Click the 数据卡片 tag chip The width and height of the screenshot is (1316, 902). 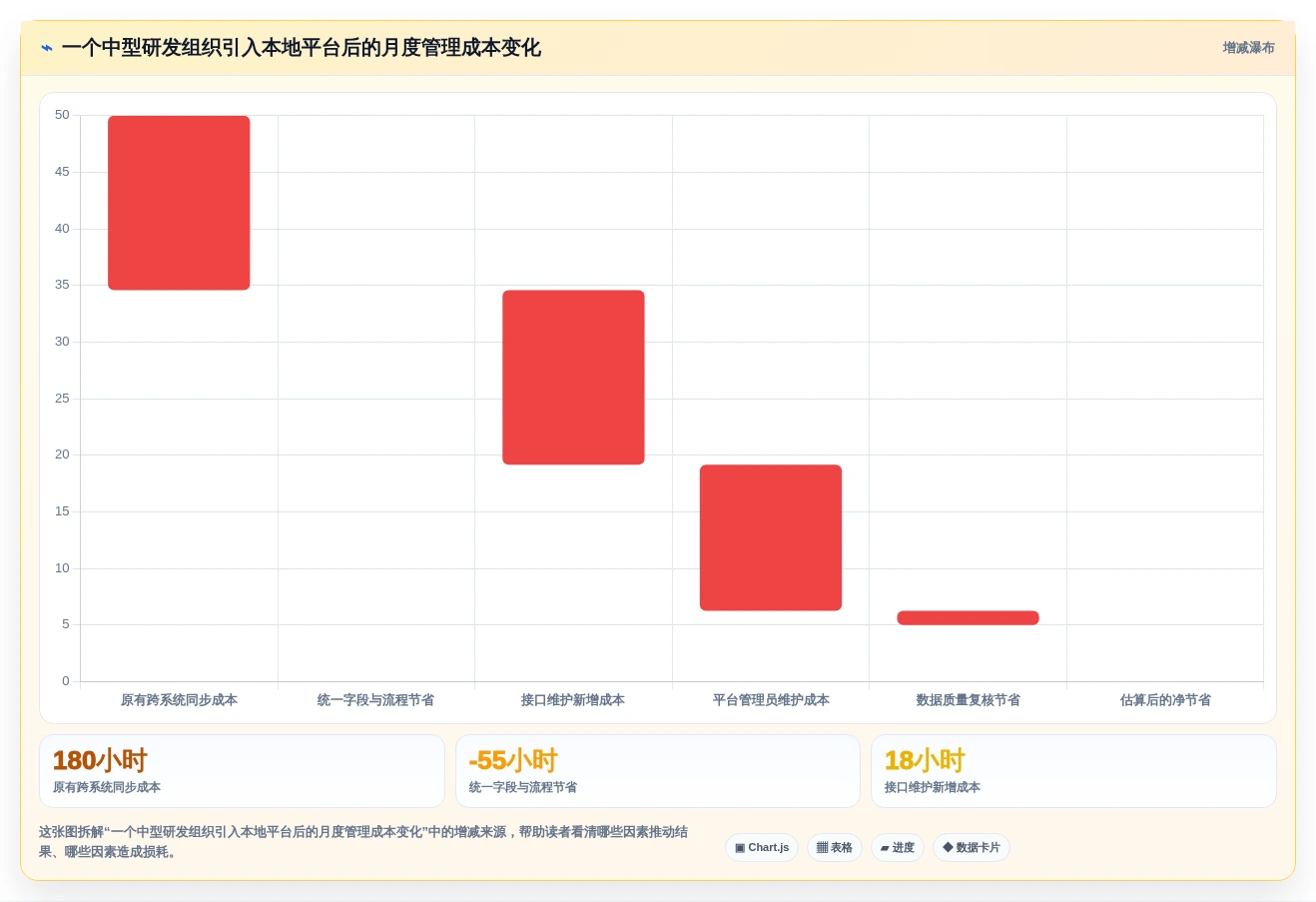(972, 848)
